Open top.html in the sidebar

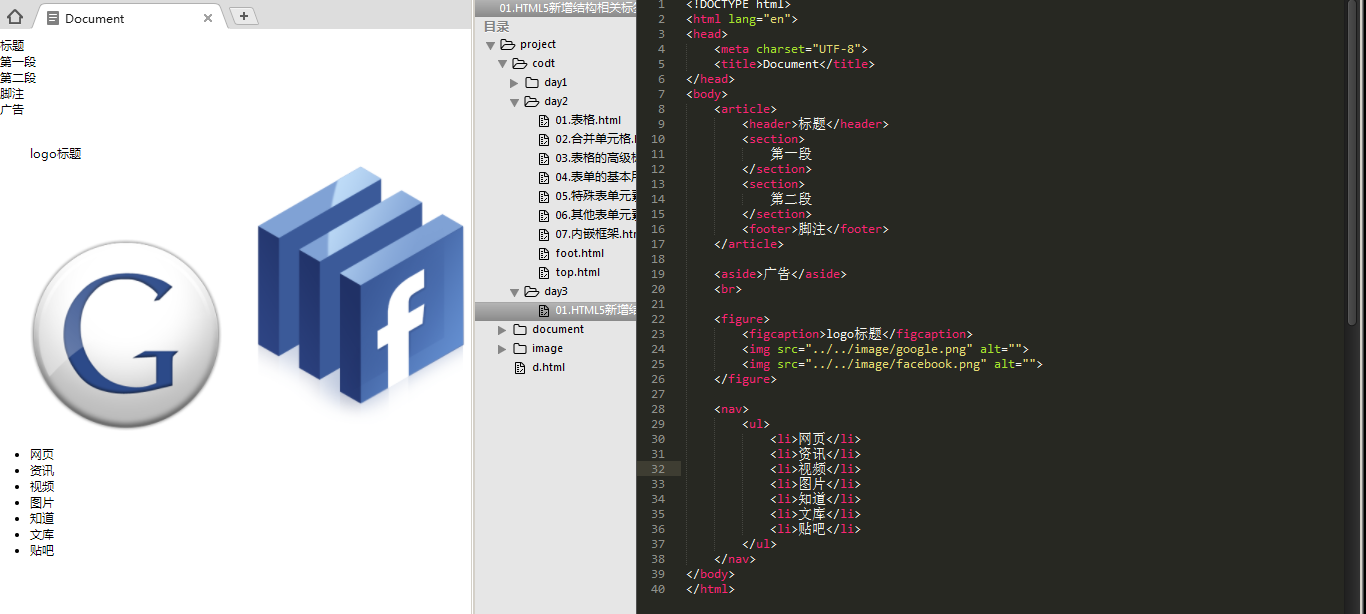pyautogui.click(x=578, y=272)
